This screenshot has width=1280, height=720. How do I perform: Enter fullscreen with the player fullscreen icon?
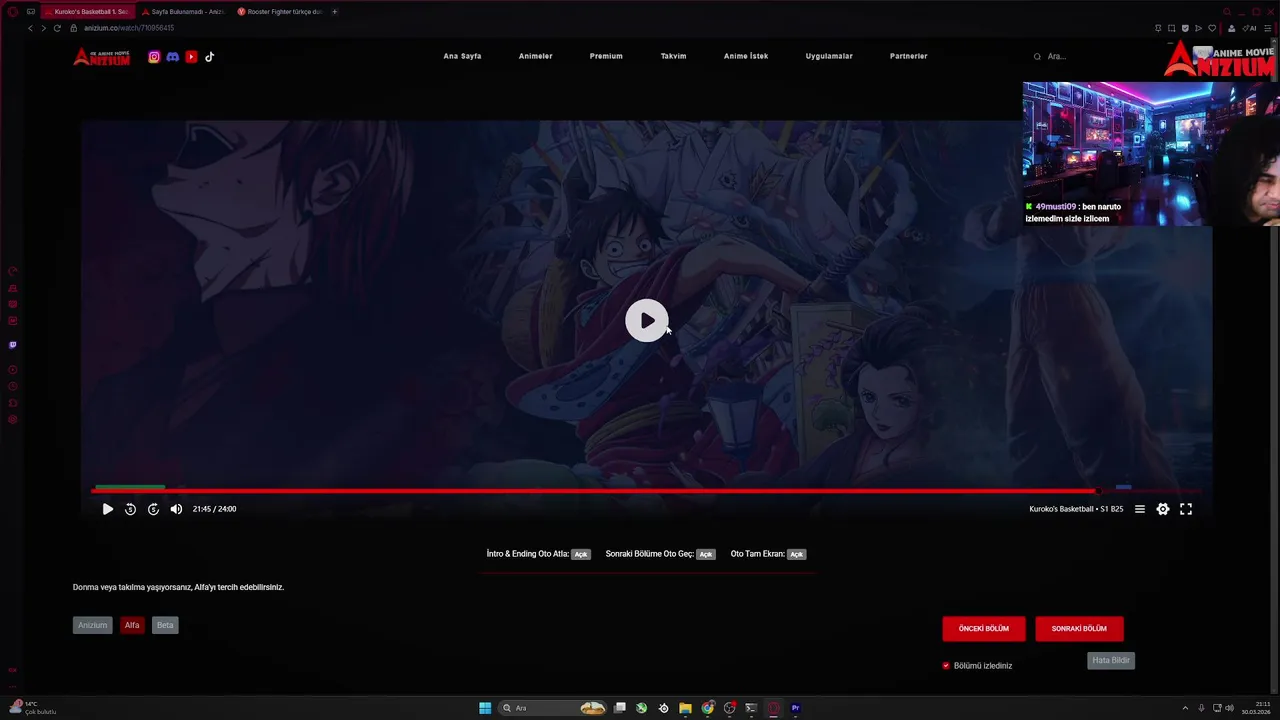click(x=1186, y=509)
